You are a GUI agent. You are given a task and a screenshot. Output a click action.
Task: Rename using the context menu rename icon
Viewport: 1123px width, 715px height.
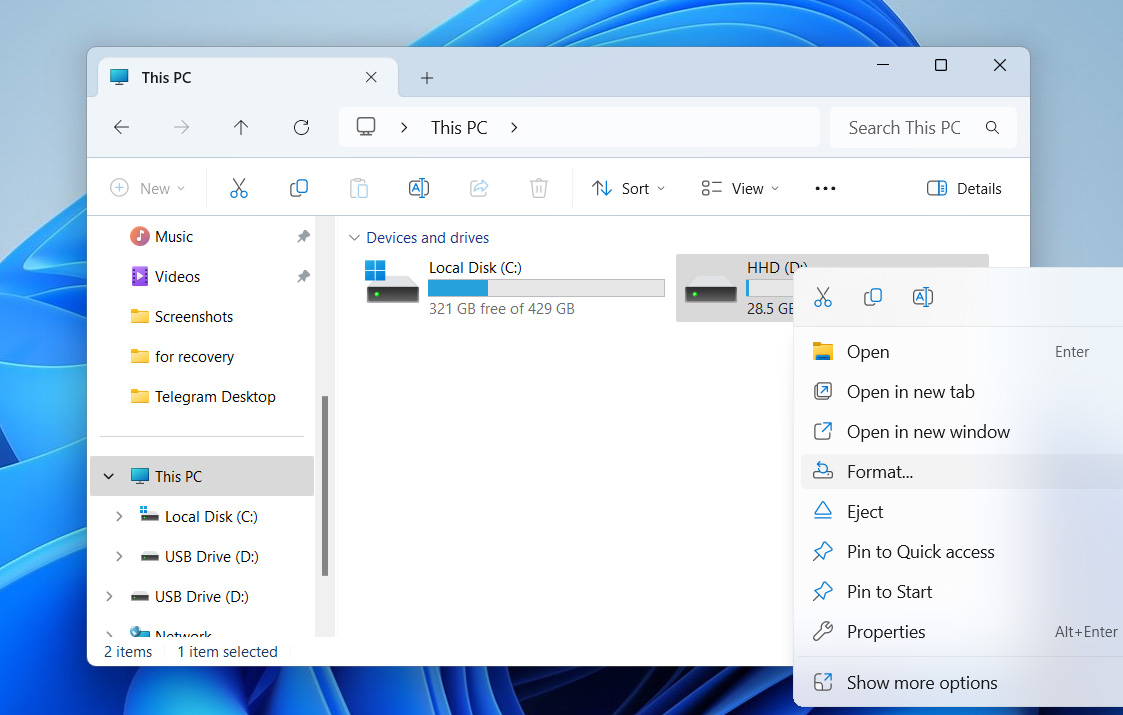pos(922,297)
